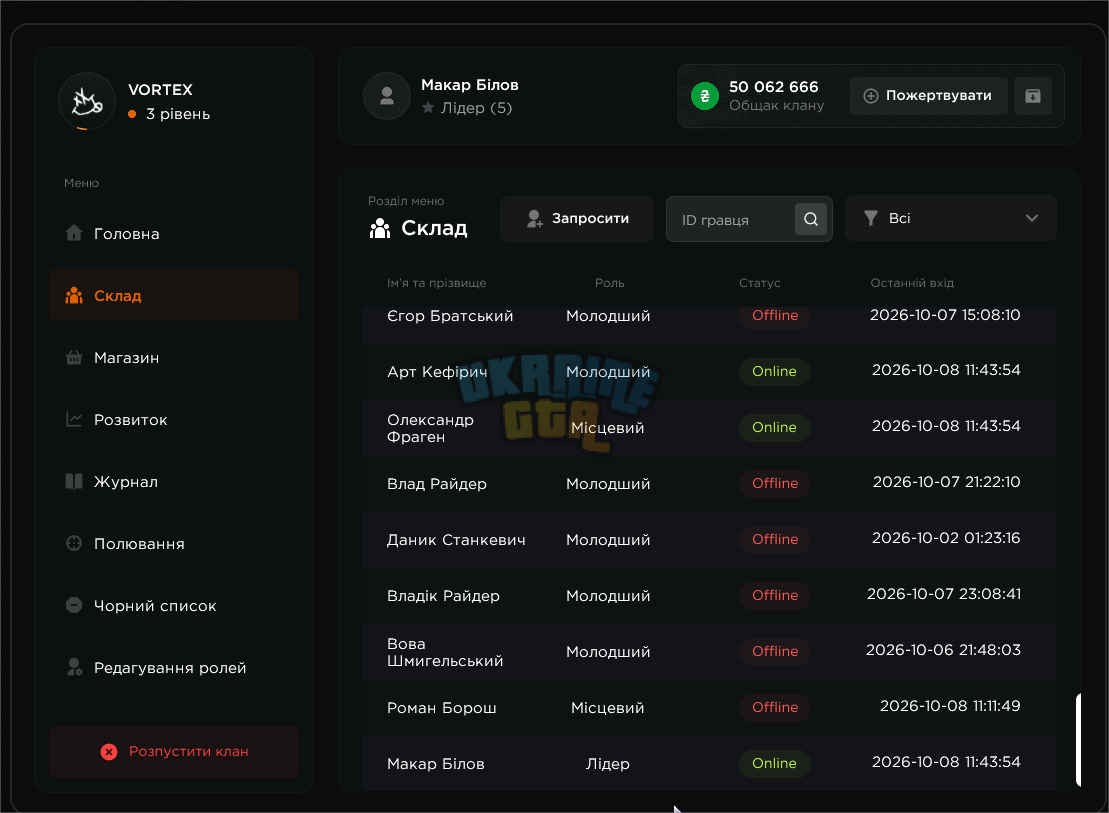Click the Пожертвувати button
Screen dimensions: 1109x813
[x=929, y=96]
